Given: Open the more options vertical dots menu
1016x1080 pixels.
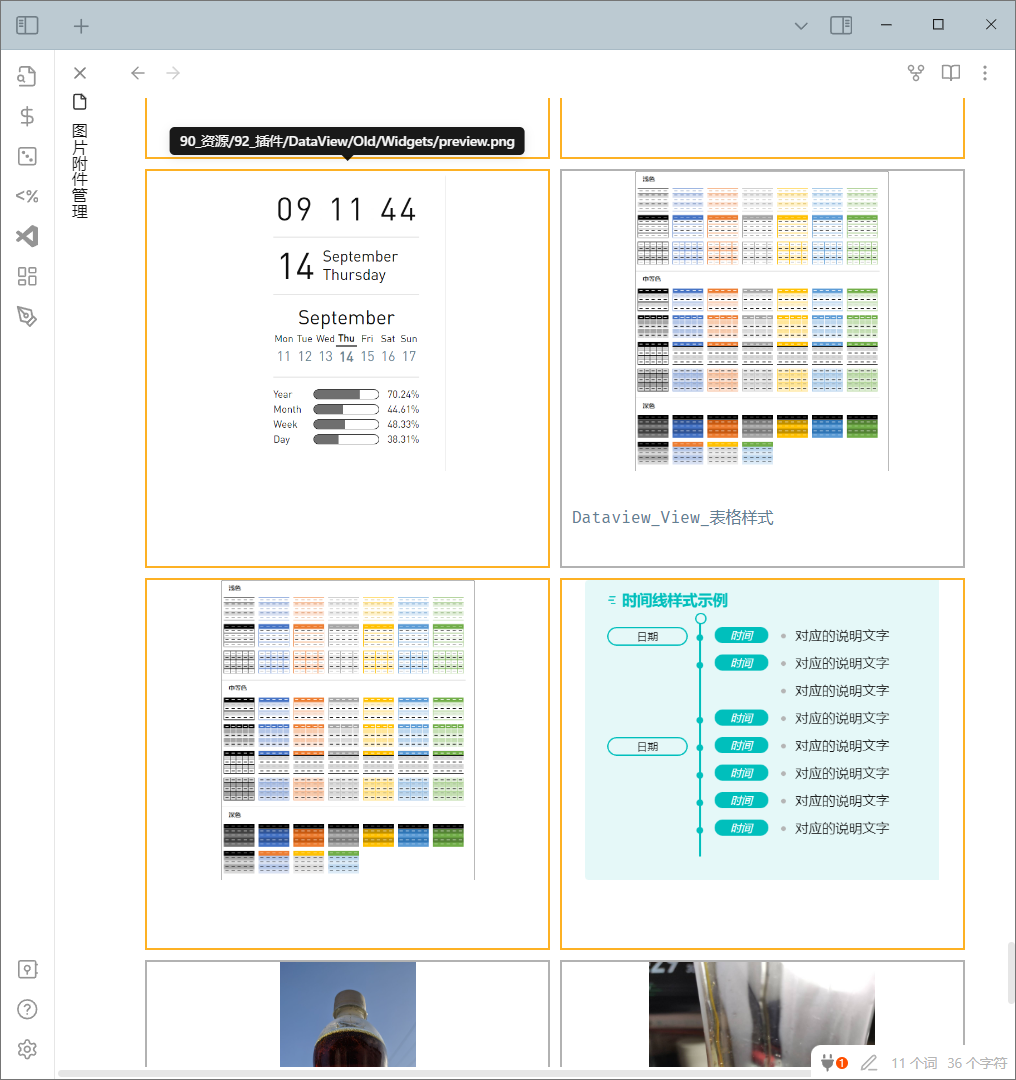Looking at the screenshot, I should (x=985, y=73).
